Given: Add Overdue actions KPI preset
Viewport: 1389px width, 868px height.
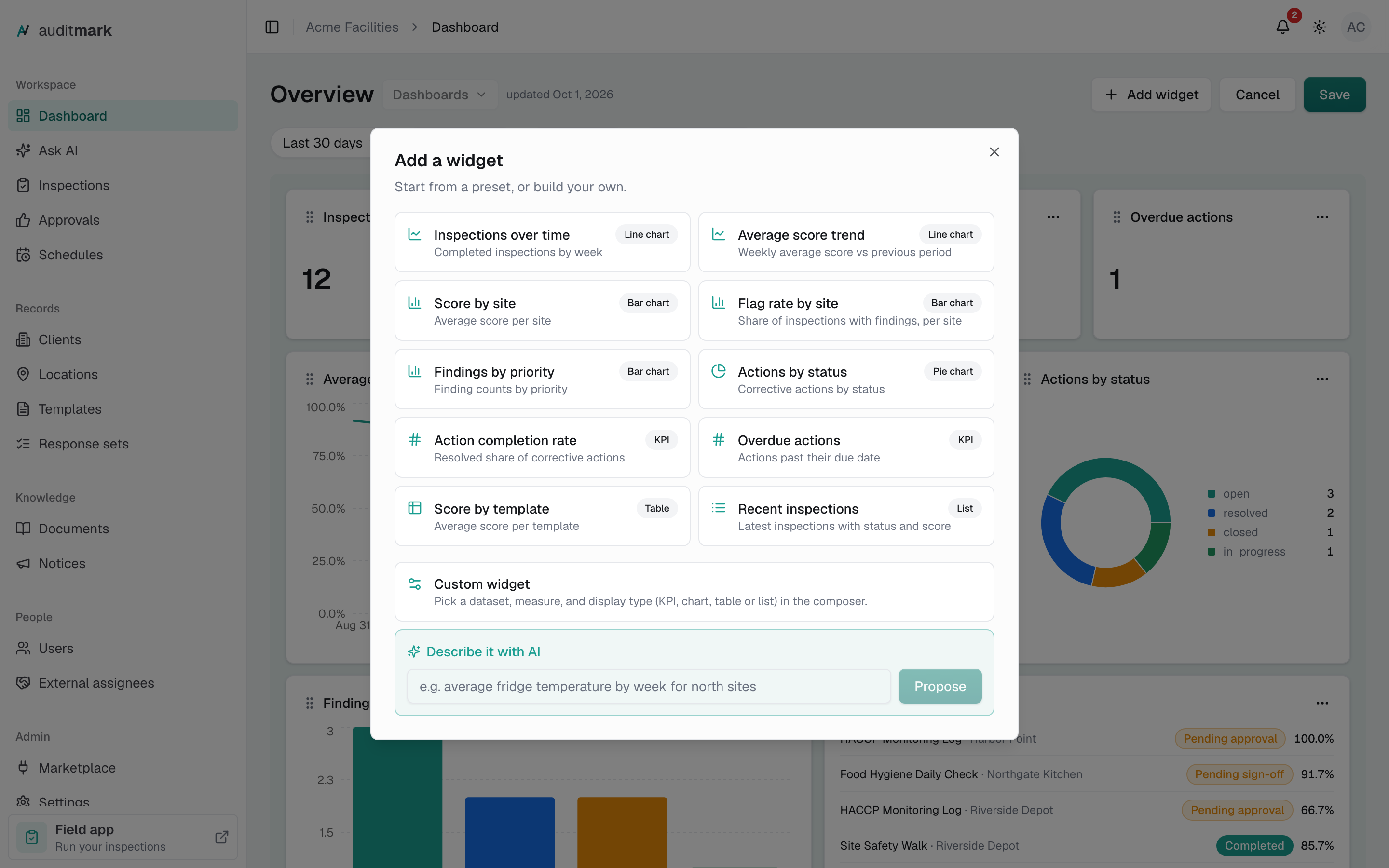Looking at the screenshot, I should [x=846, y=448].
